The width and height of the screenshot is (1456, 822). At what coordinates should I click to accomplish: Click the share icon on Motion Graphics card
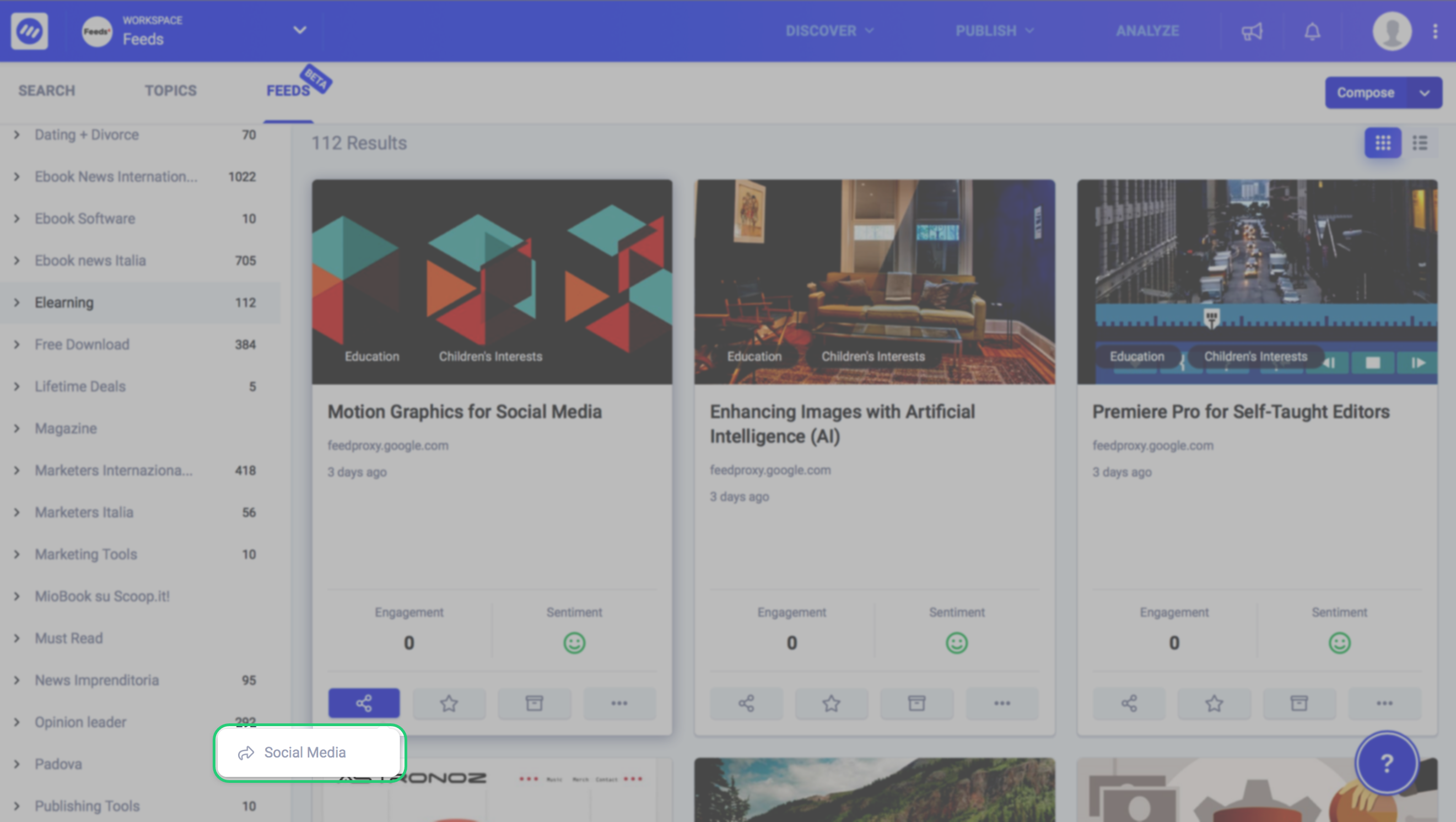[363, 702]
